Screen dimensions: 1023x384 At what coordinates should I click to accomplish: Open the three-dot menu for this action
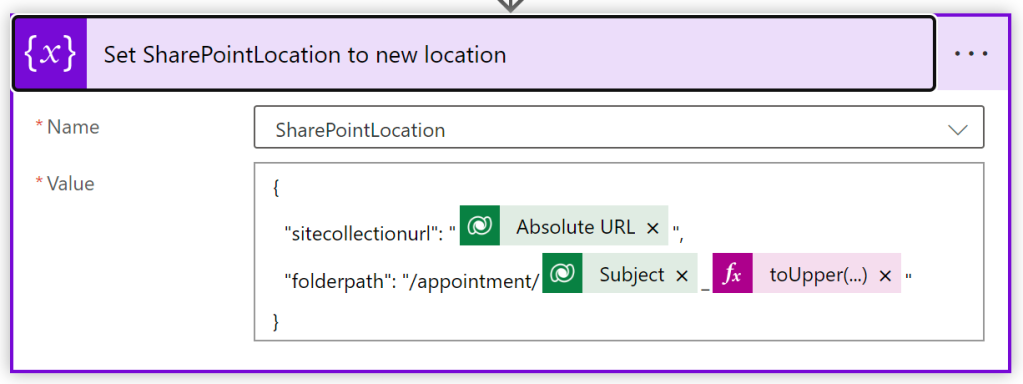(971, 54)
